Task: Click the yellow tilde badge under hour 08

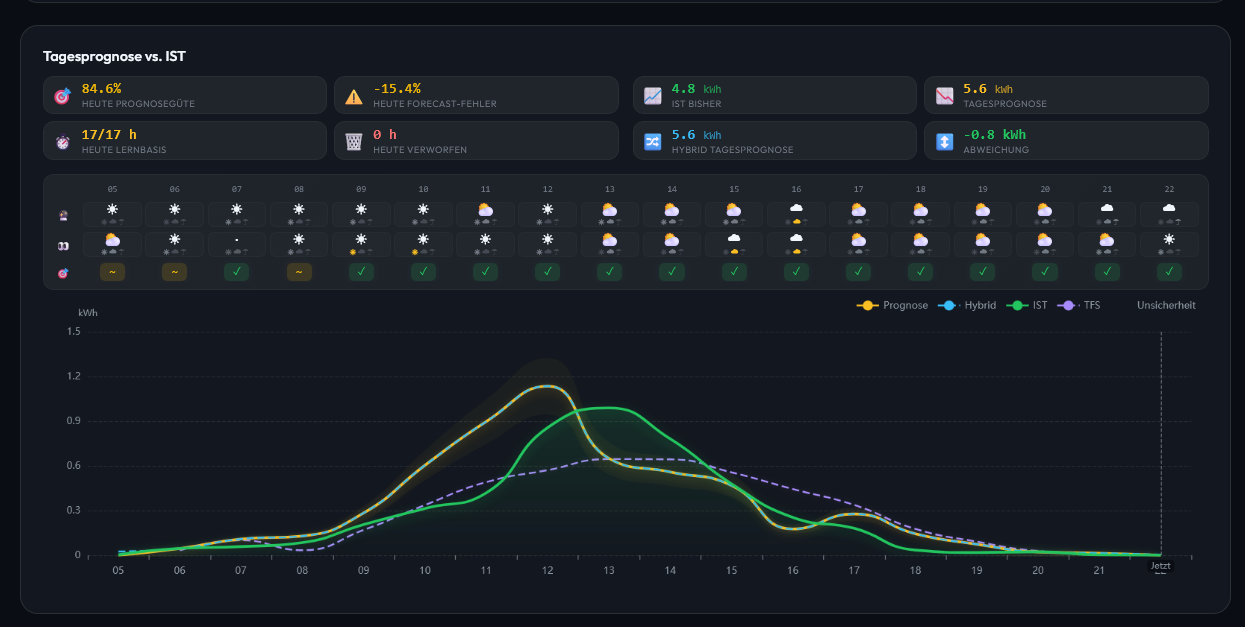Action: pos(299,272)
